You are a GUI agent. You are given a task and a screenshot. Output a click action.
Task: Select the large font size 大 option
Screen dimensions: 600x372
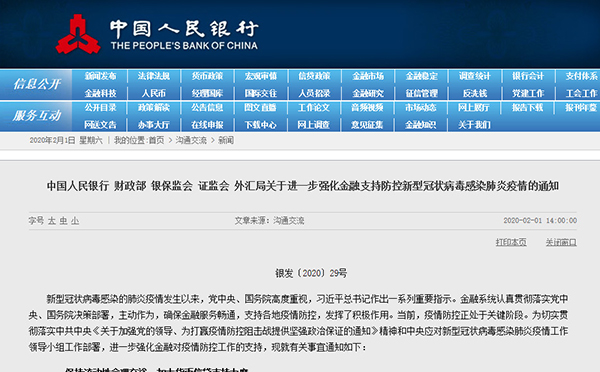click(x=52, y=221)
